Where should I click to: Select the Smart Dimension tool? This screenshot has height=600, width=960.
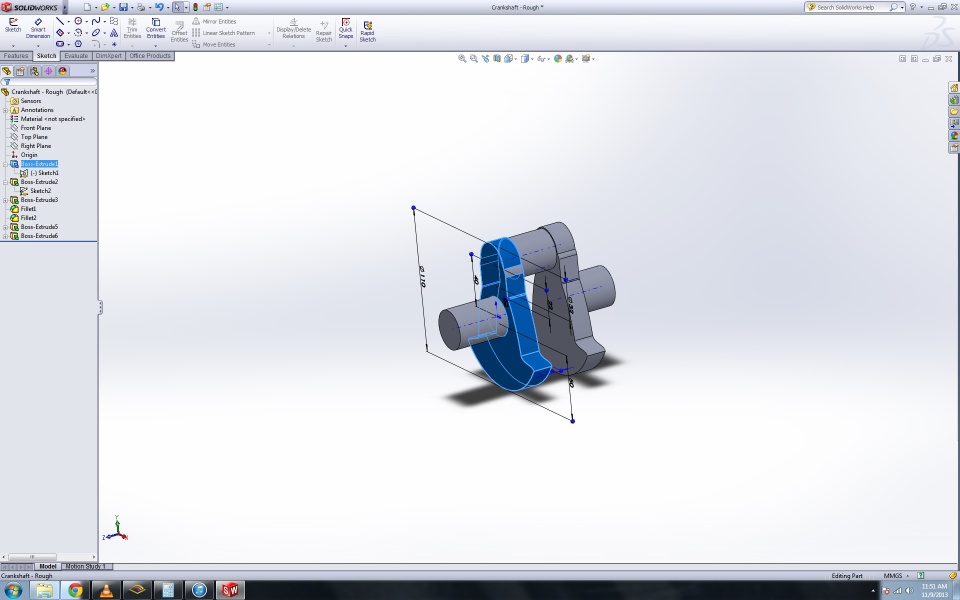pos(38,28)
